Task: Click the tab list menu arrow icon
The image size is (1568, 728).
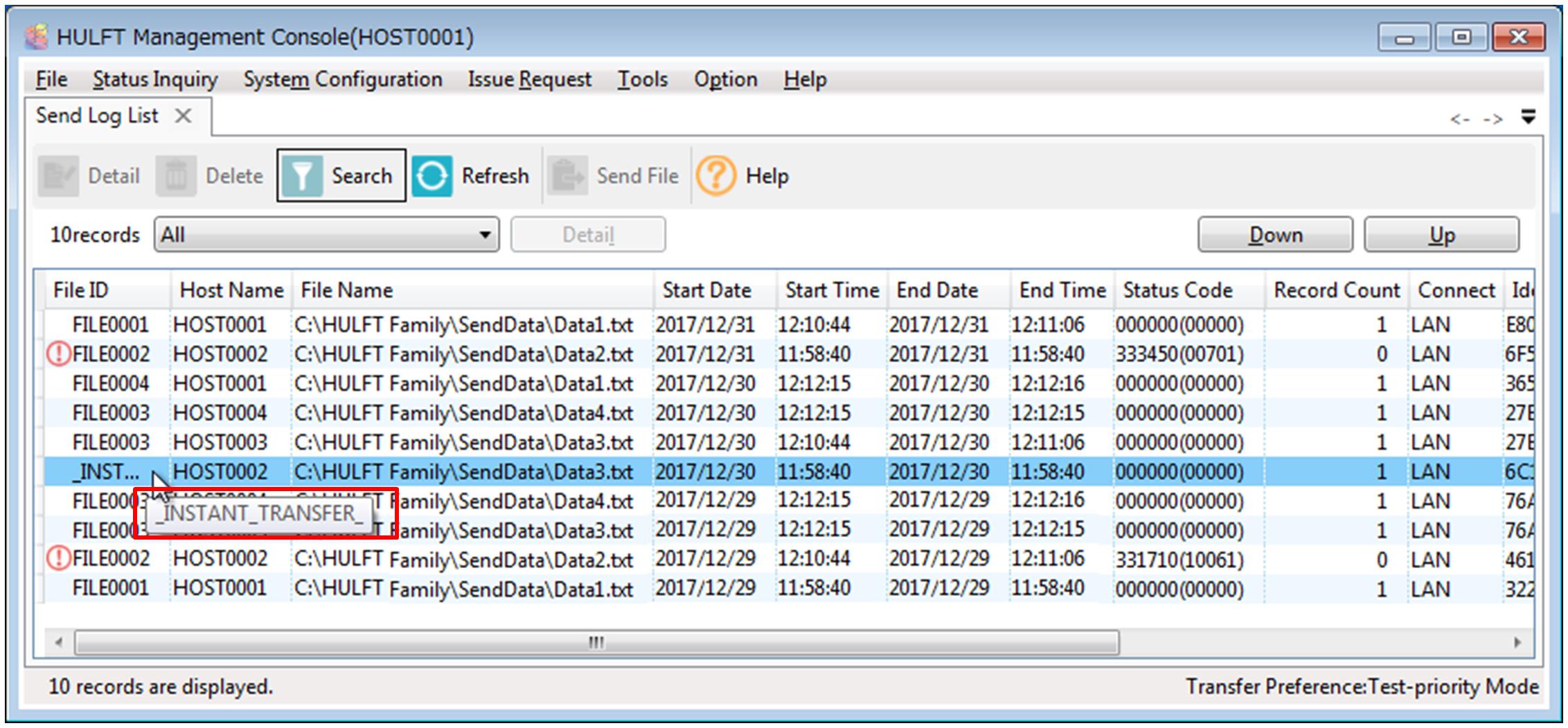Action: (1528, 116)
